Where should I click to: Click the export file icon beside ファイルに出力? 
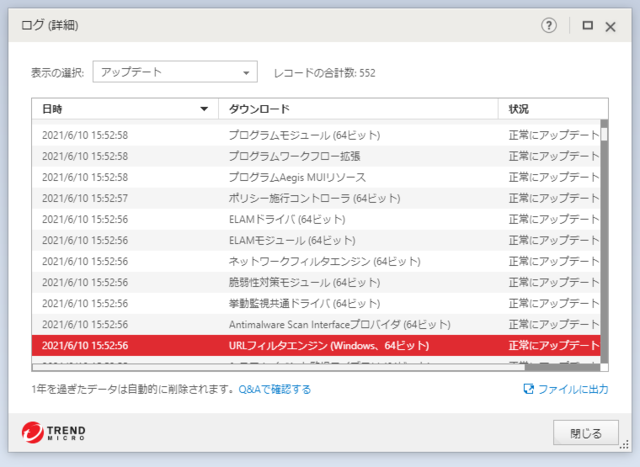click(528, 389)
